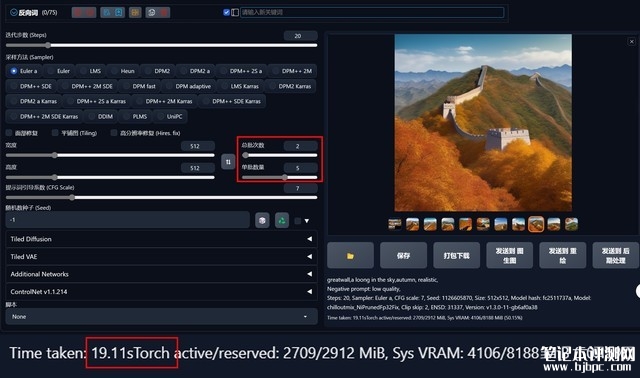Collapse the negative prompt section with the circled chevron
This screenshot has width=640, height=378.
click(13, 12)
